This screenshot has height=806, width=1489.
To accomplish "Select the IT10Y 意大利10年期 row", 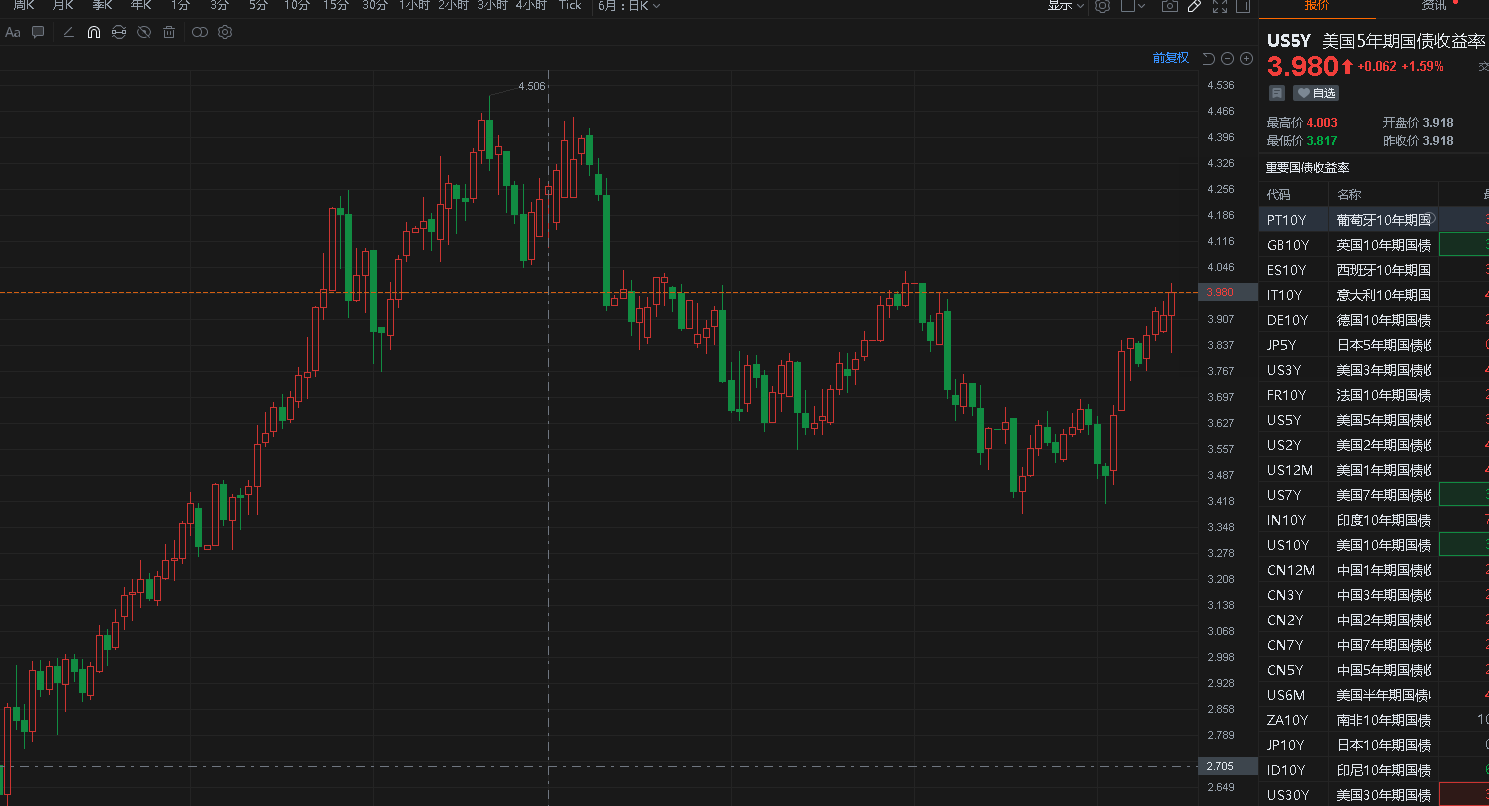I will [x=1374, y=294].
